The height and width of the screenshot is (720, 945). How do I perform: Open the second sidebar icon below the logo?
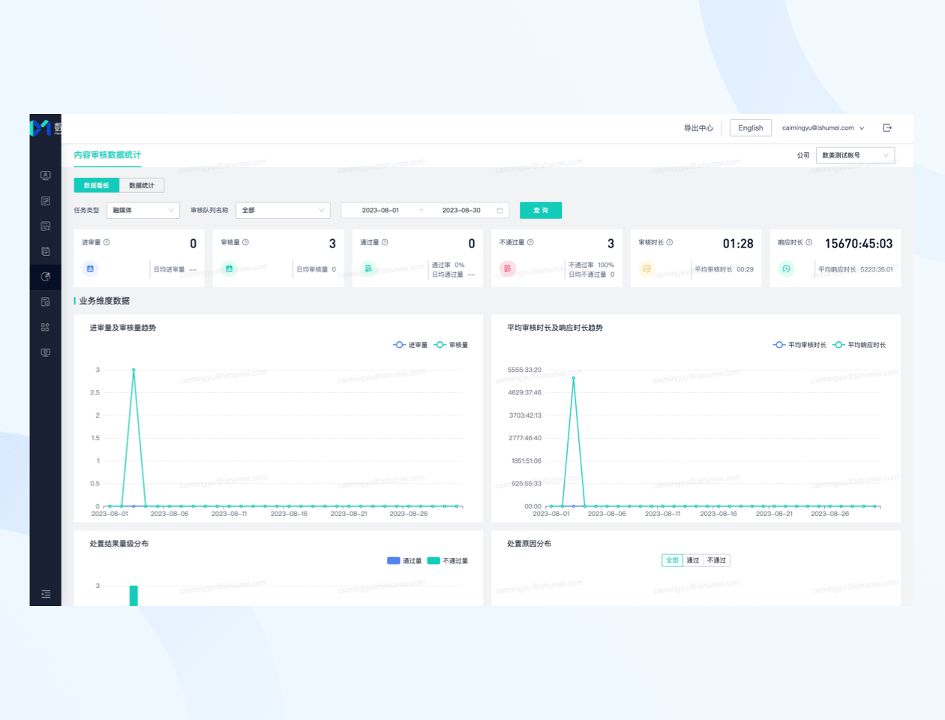pyautogui.click(x=45, y=201)
